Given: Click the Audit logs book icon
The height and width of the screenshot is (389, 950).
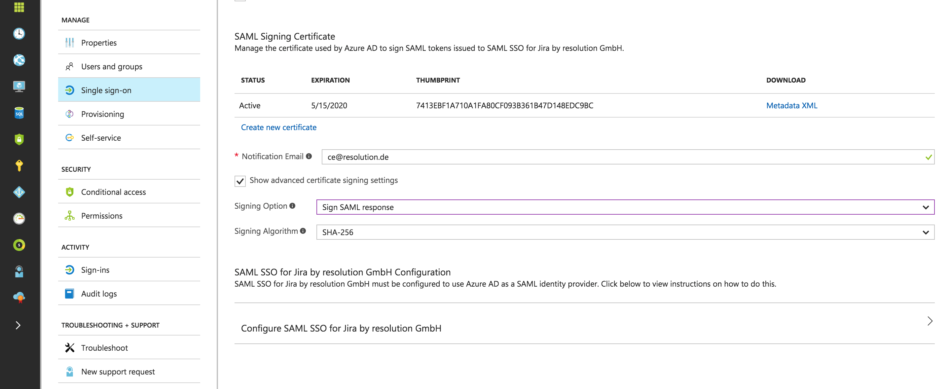Looking at the screenshot, I should click(x=70, y=293).
